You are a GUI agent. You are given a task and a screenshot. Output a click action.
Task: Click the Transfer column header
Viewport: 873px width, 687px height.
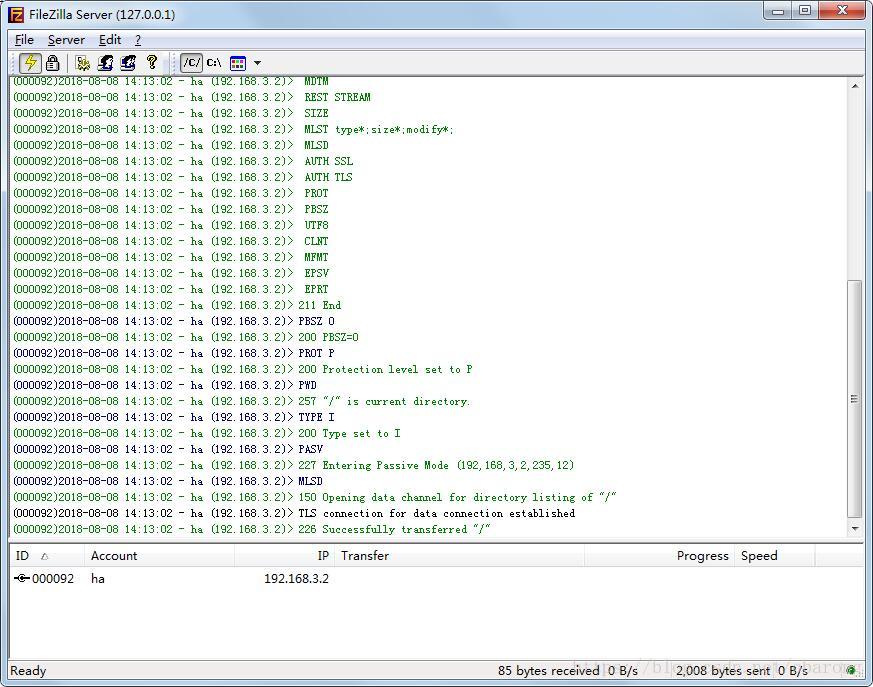(x=459, y=556)
